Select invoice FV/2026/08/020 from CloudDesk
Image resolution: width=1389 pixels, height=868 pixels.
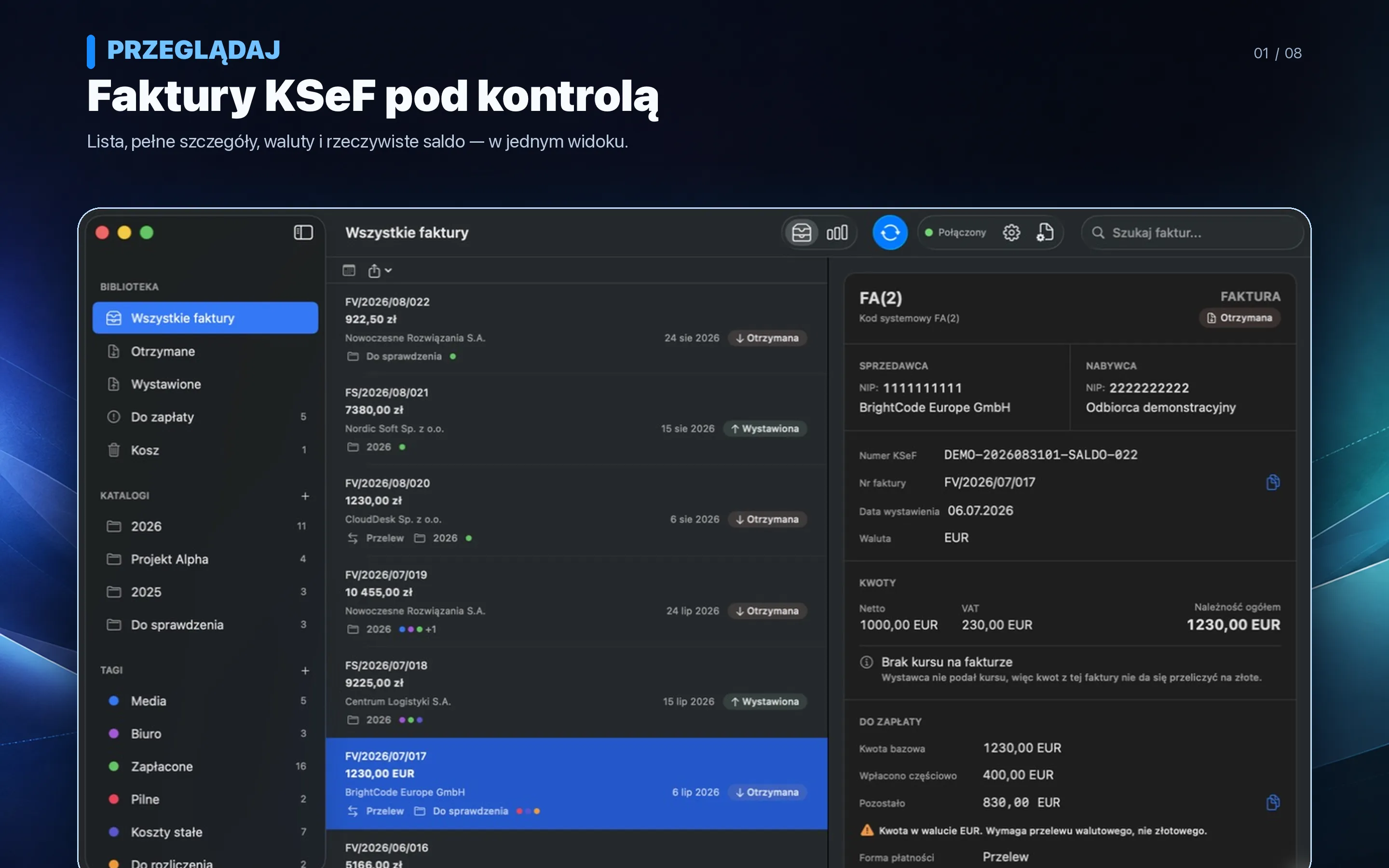tap(576, 510)
